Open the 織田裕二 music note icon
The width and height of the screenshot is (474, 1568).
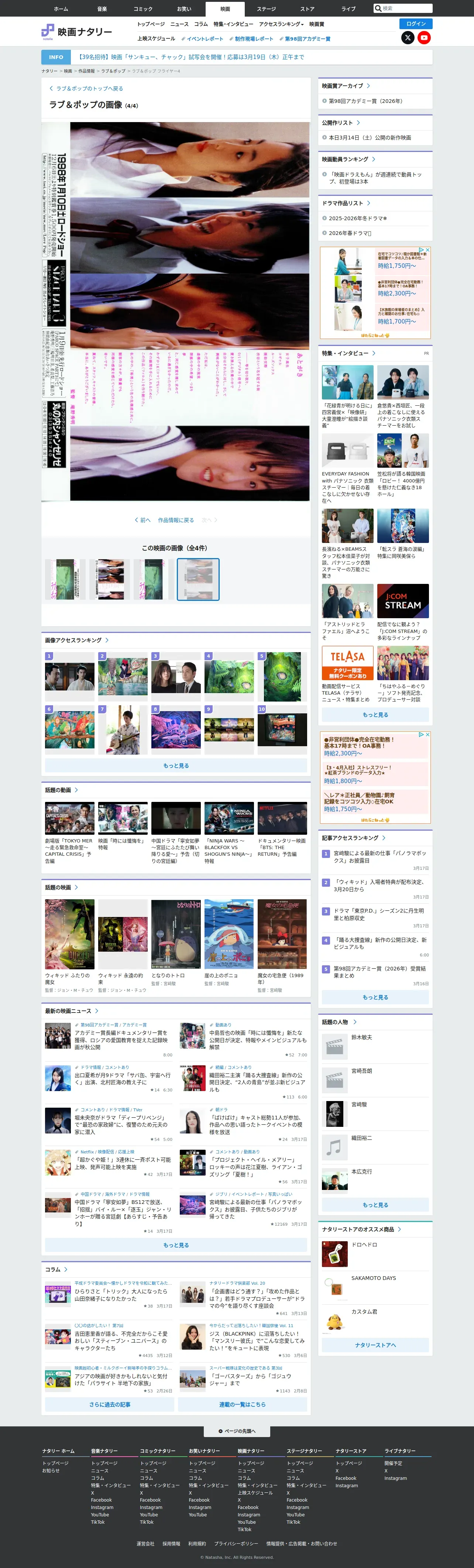pyautogui.click(x=334, y=1148)
